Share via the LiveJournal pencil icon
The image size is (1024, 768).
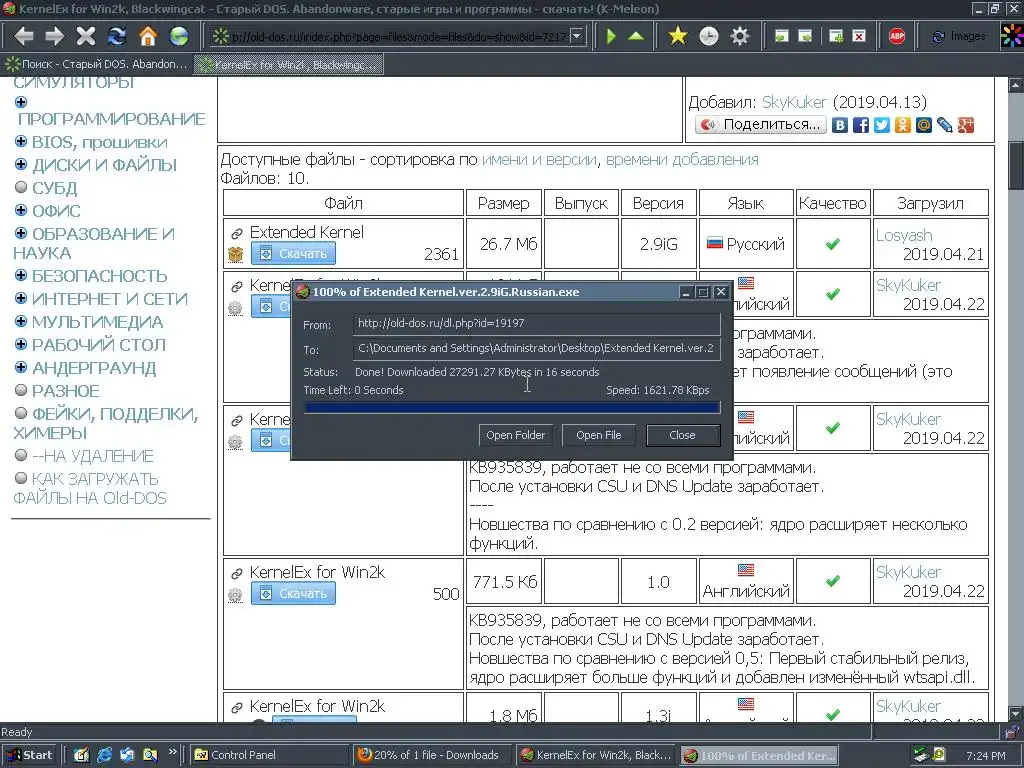pyautogui.click(x=944, y=125)
